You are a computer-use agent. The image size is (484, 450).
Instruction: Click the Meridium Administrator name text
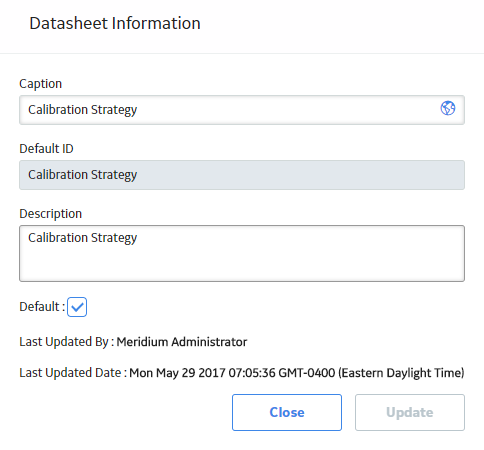[x=182, y=342]
